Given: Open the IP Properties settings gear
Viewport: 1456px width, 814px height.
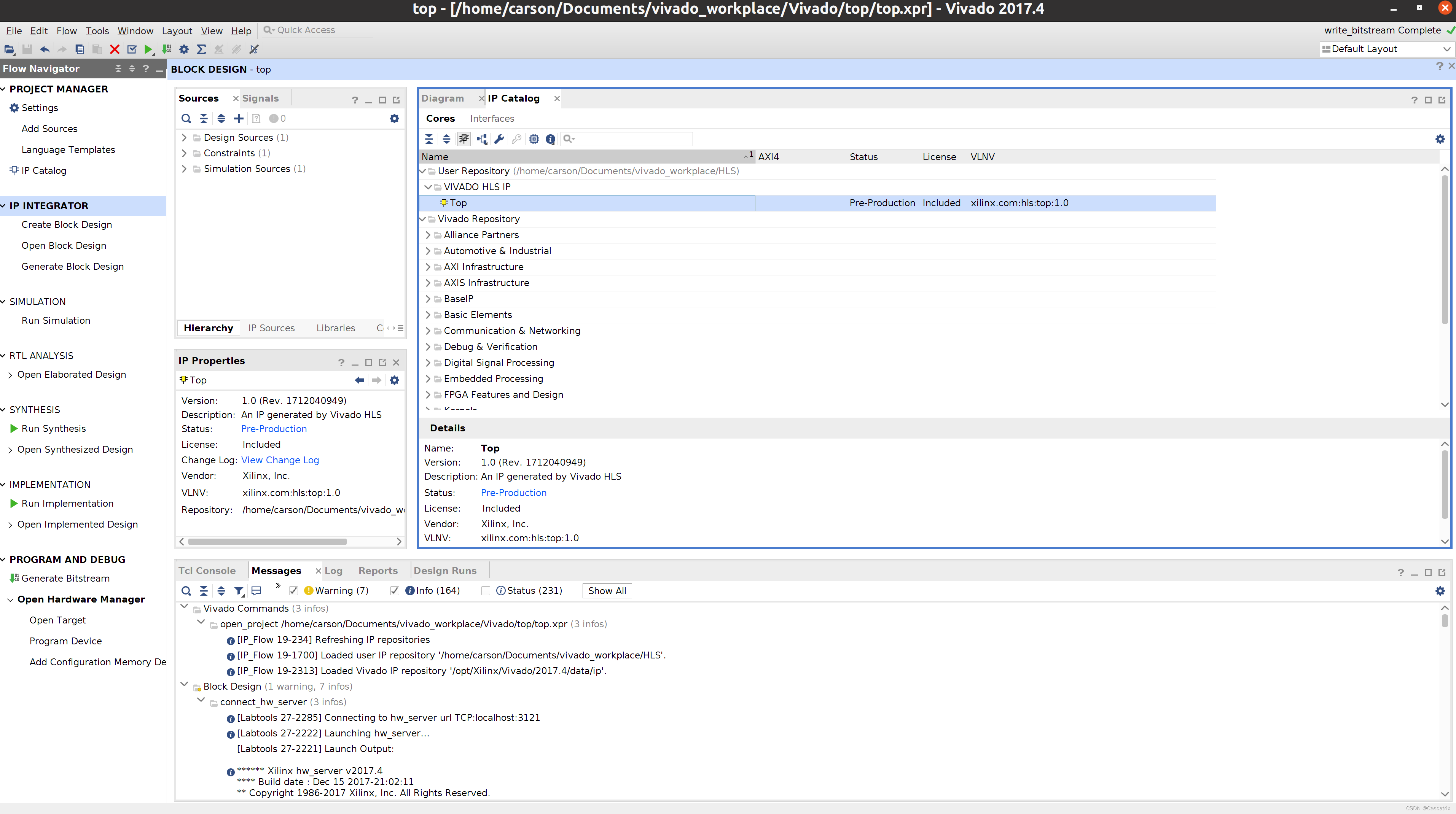Looking at the screenshot, I should (x=395, y=380).
